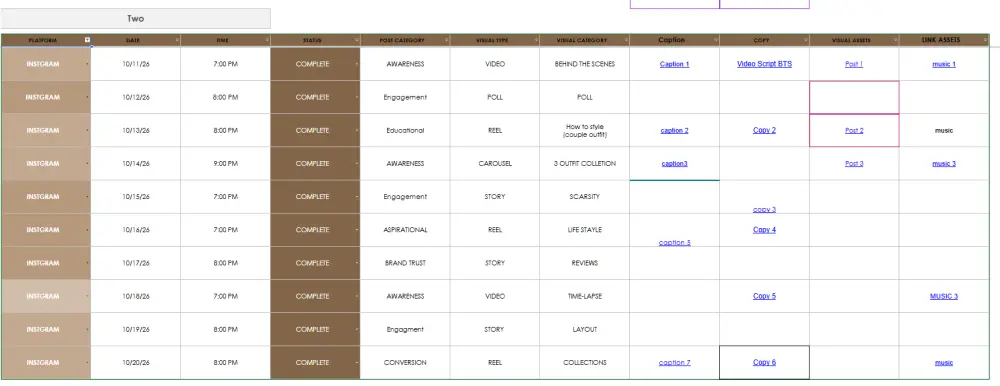The image size is (1000, 386).
Task: Open the caption3 link
Action: (x=674, y=164)
